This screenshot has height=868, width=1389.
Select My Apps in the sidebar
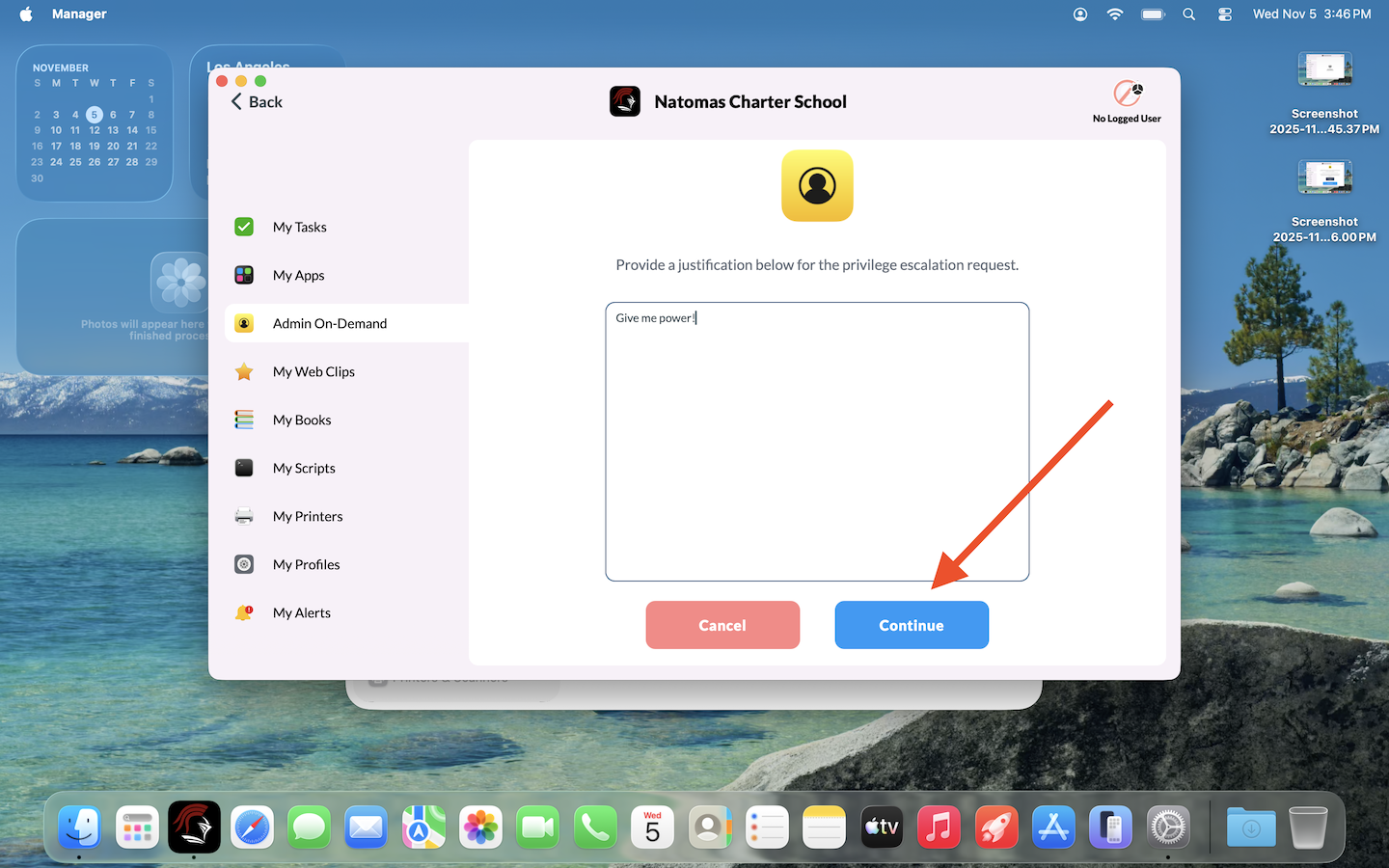[x=346, y=275]
